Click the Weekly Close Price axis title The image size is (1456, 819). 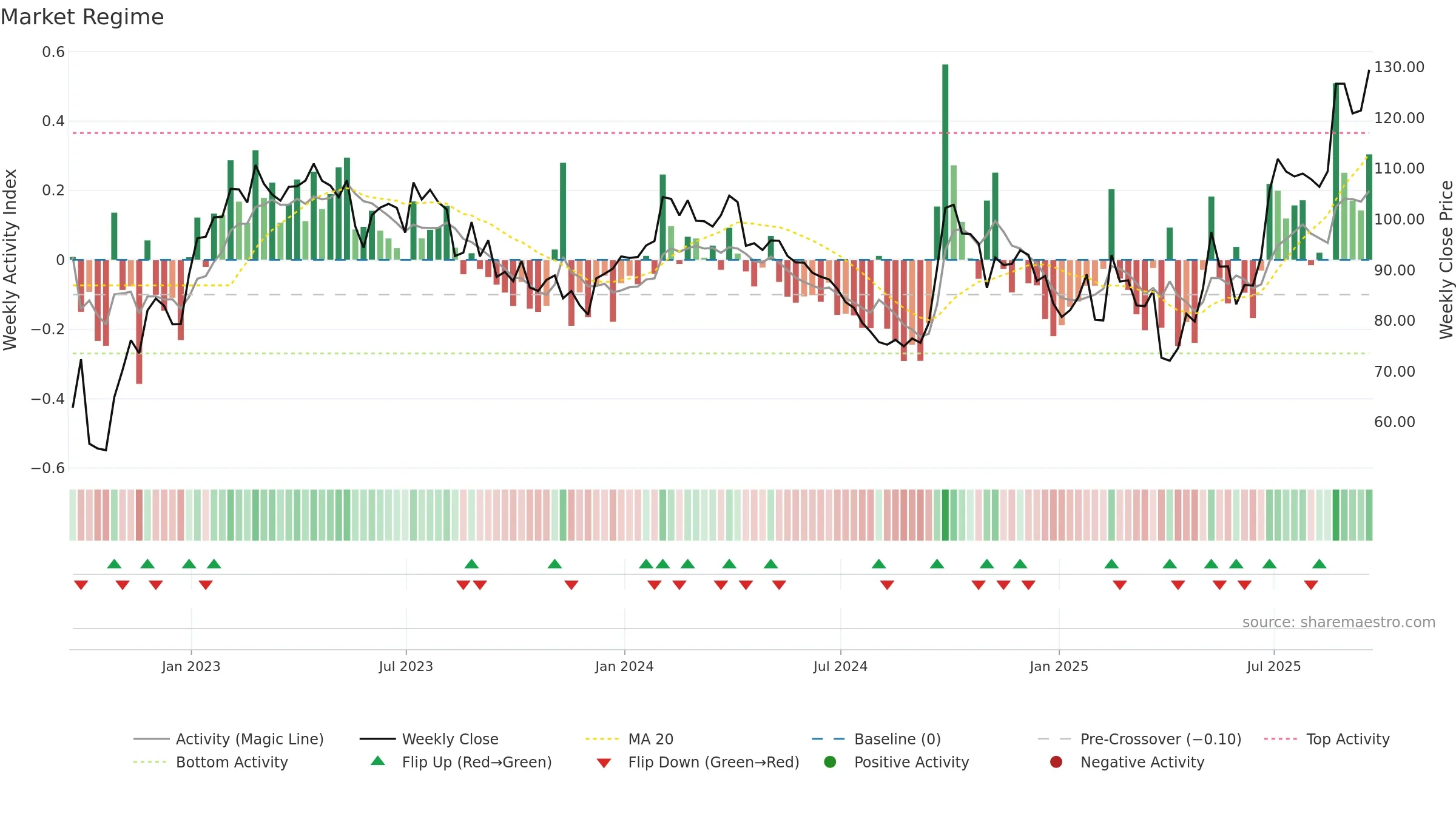1446,260
